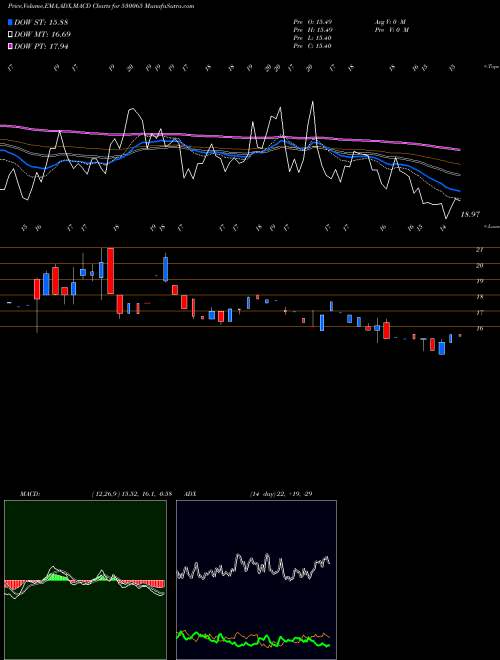Click the ADX (14 day) parameter values
This screenshot has height=660, width=500.
click(281, 494)
